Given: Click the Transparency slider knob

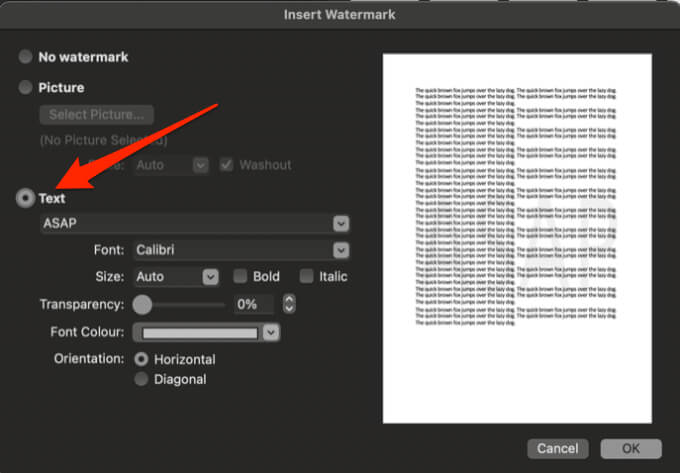Looking at the screenshot, I should pos(142,304).
